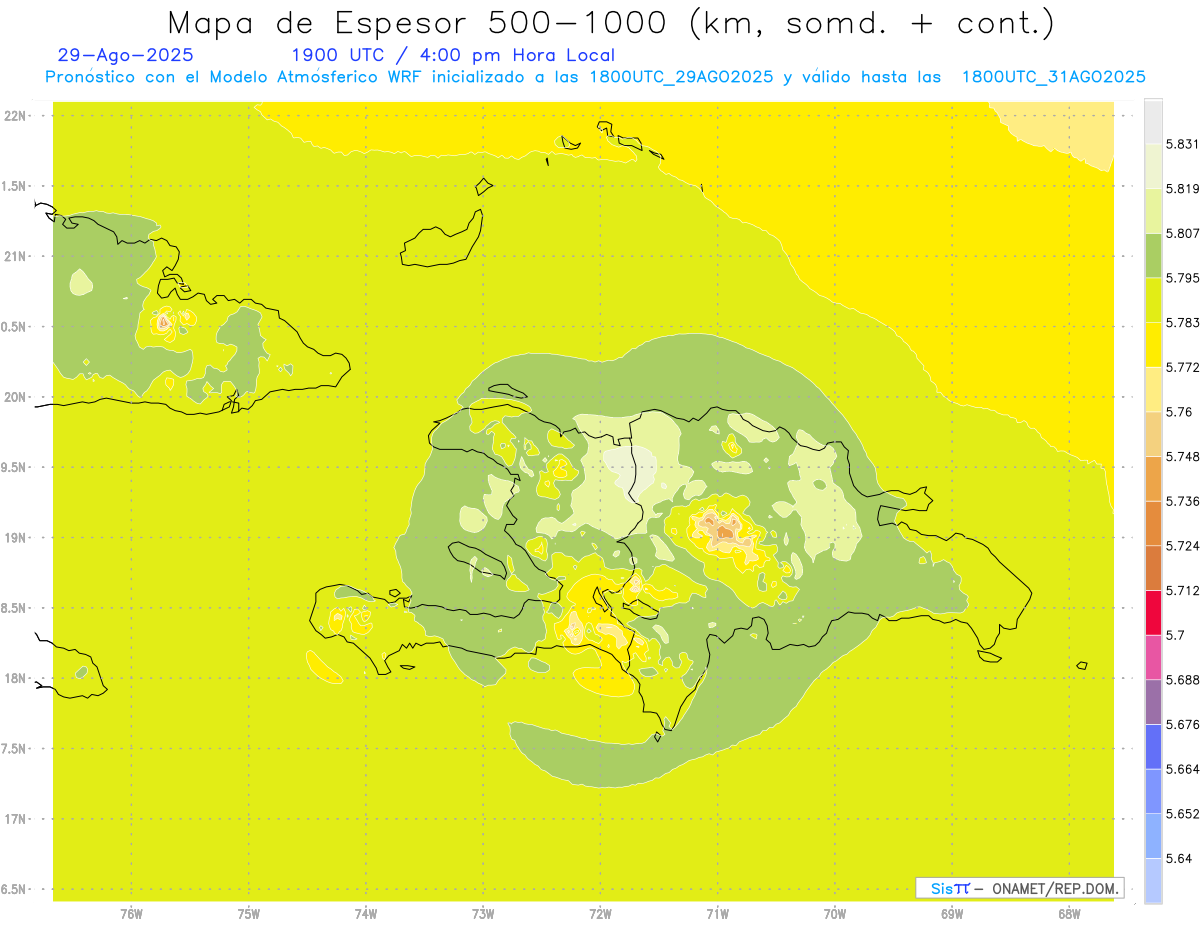Click the '76W' longitude label
Image resolution: width=1200 pixels, height=927 pixels.
click(131, 914)
